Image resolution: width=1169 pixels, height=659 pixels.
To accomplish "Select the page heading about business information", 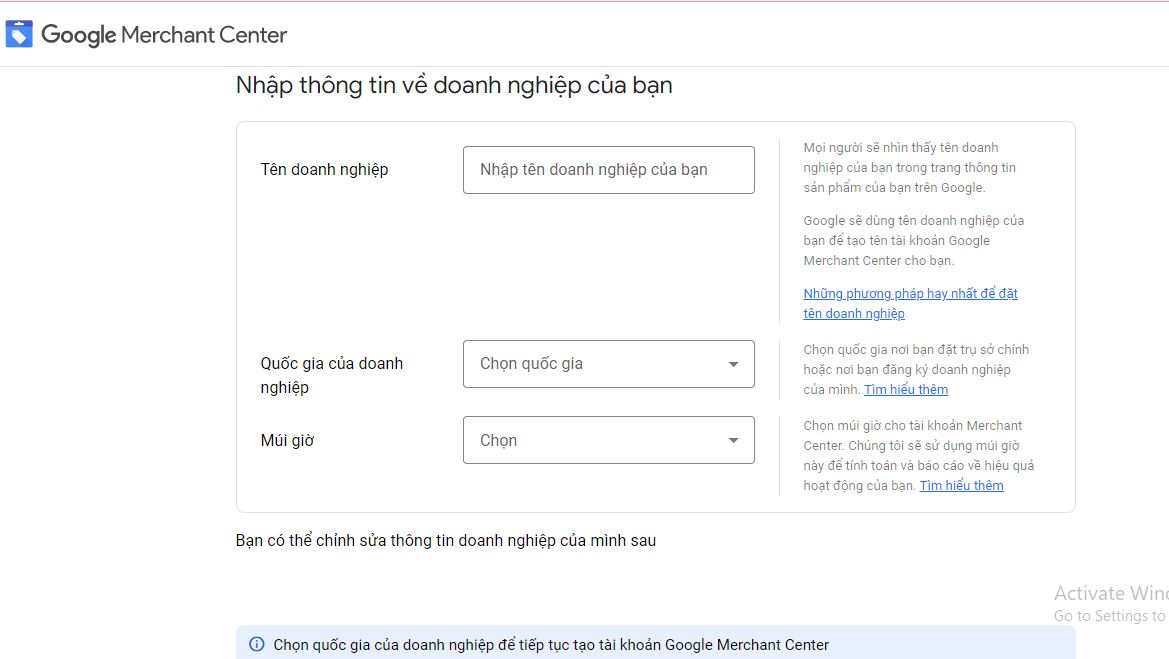I will [x=452, y=85].
